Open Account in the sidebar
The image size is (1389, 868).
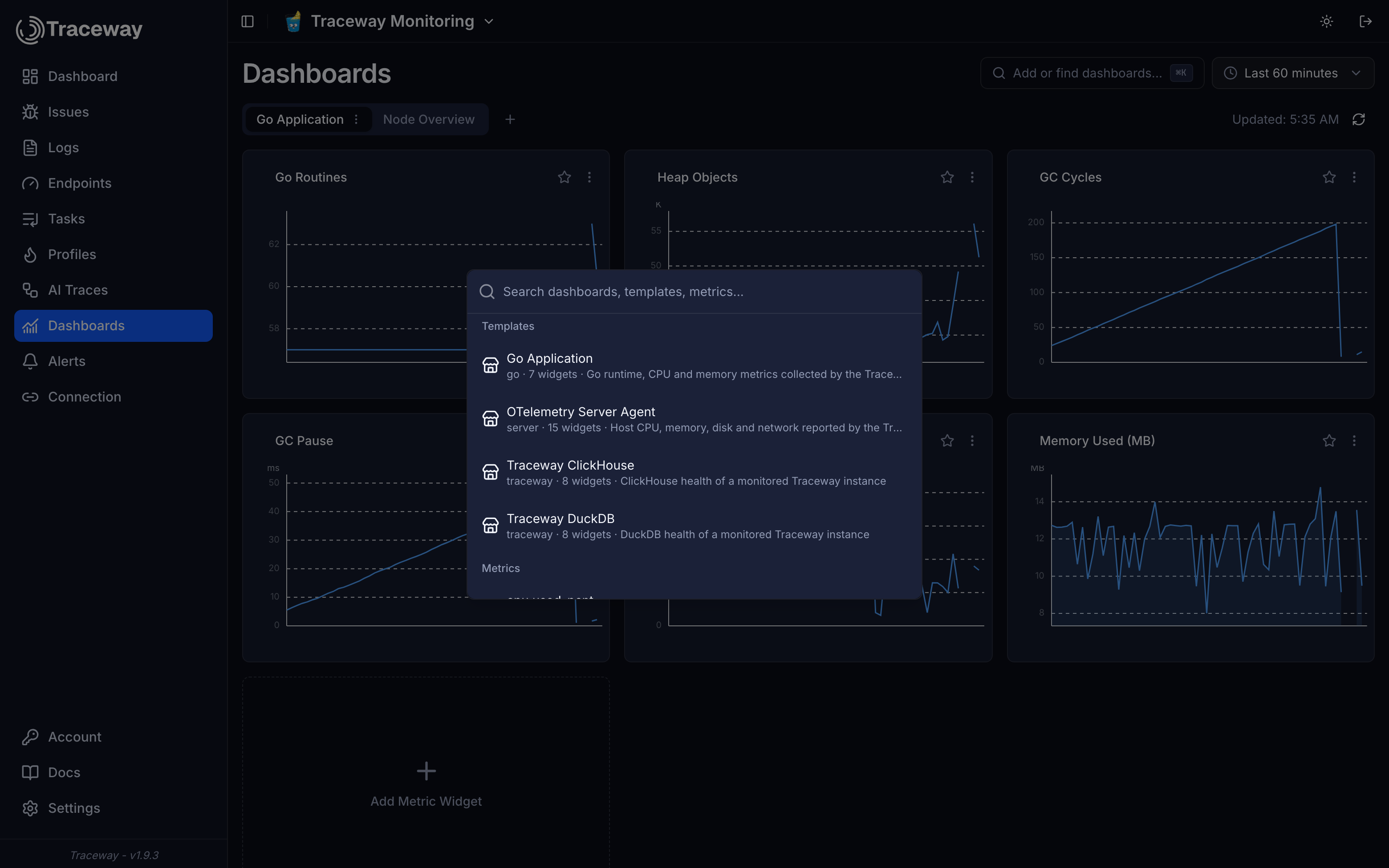click(x=113, y=737)
